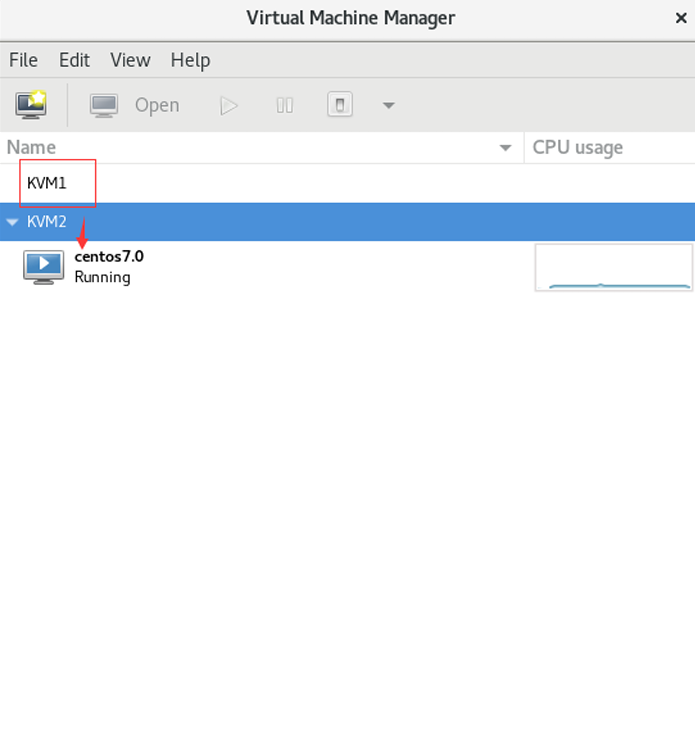Close the Virtual Machine Manager window

(681, 18)
